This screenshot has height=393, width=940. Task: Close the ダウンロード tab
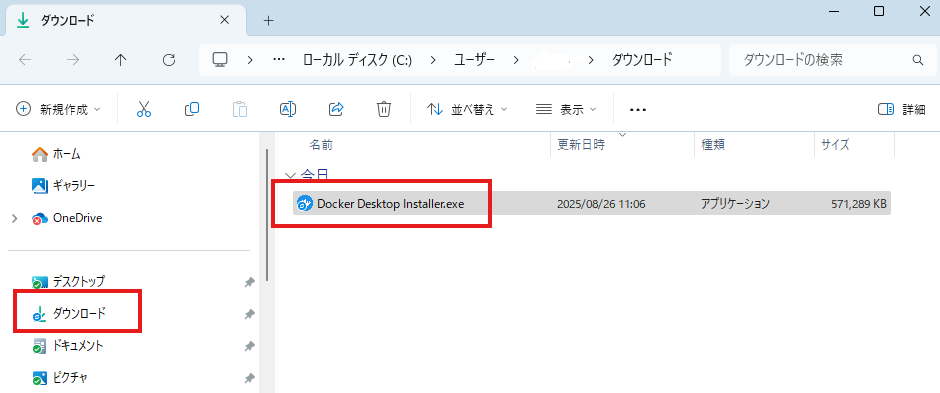click(224, 20)
